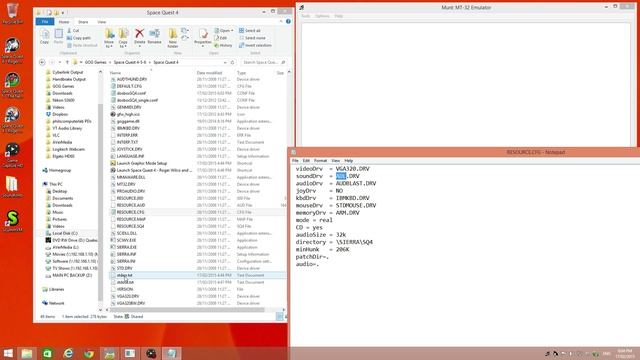Select Homegroup in the navigation pane

click(59, 170)
